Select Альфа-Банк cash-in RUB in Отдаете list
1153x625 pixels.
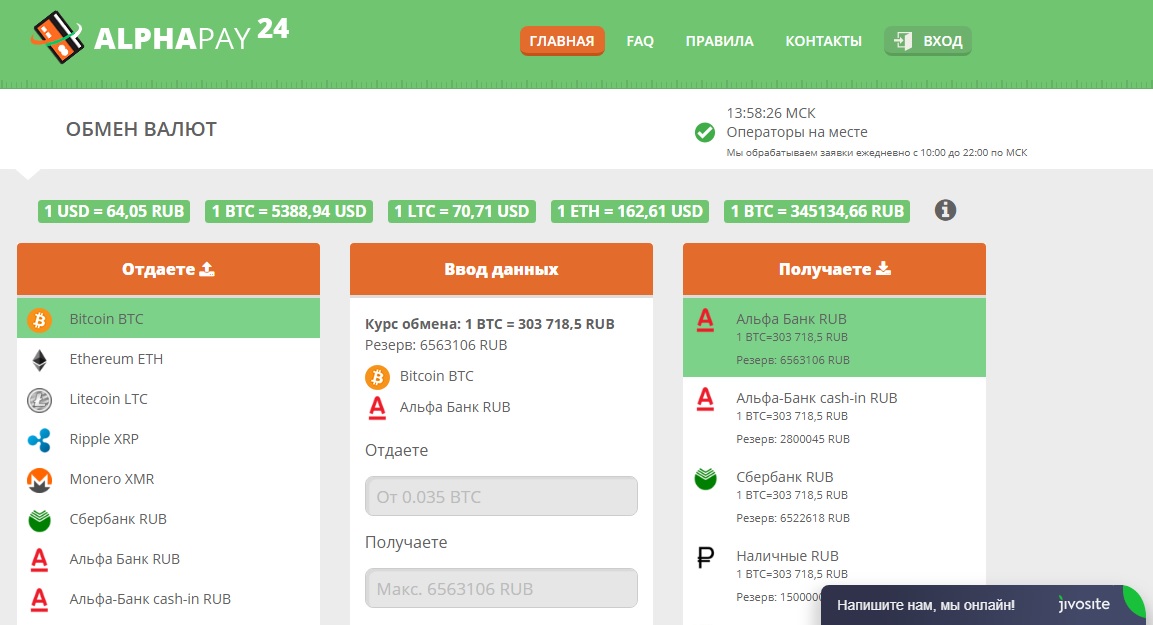pos(168,599)
